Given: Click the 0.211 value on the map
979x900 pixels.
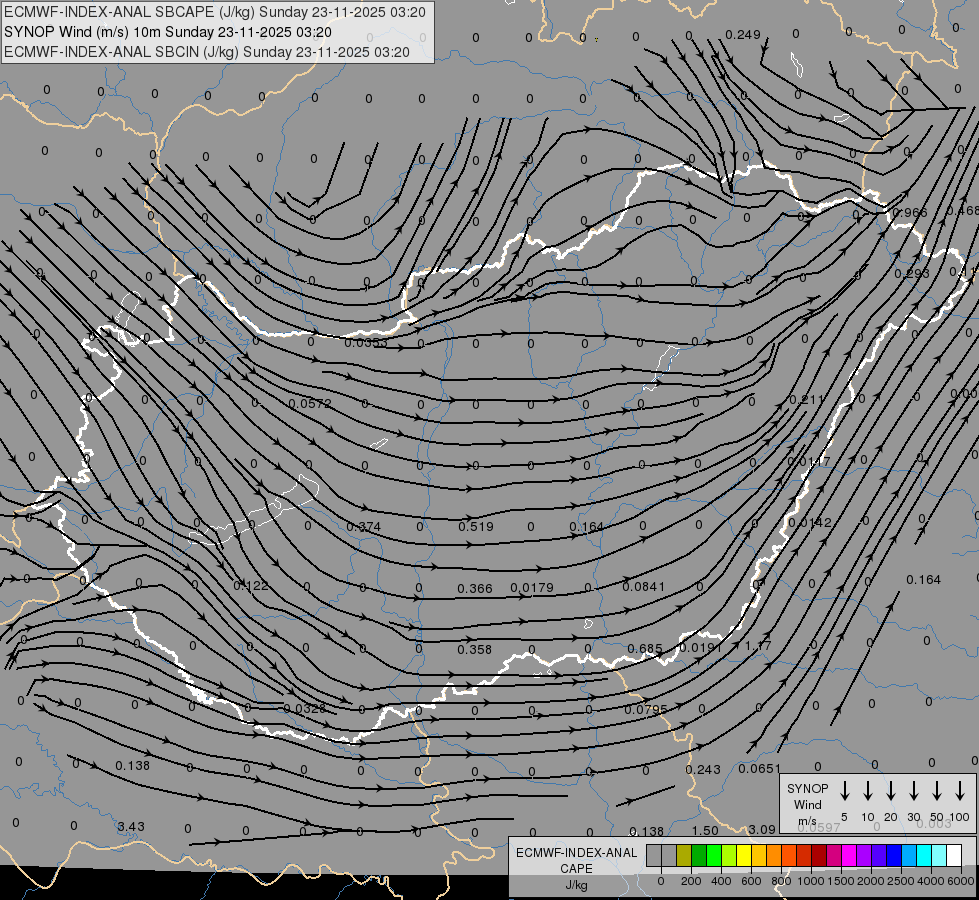Looking at the screenshot, I should tap(807, 399).
